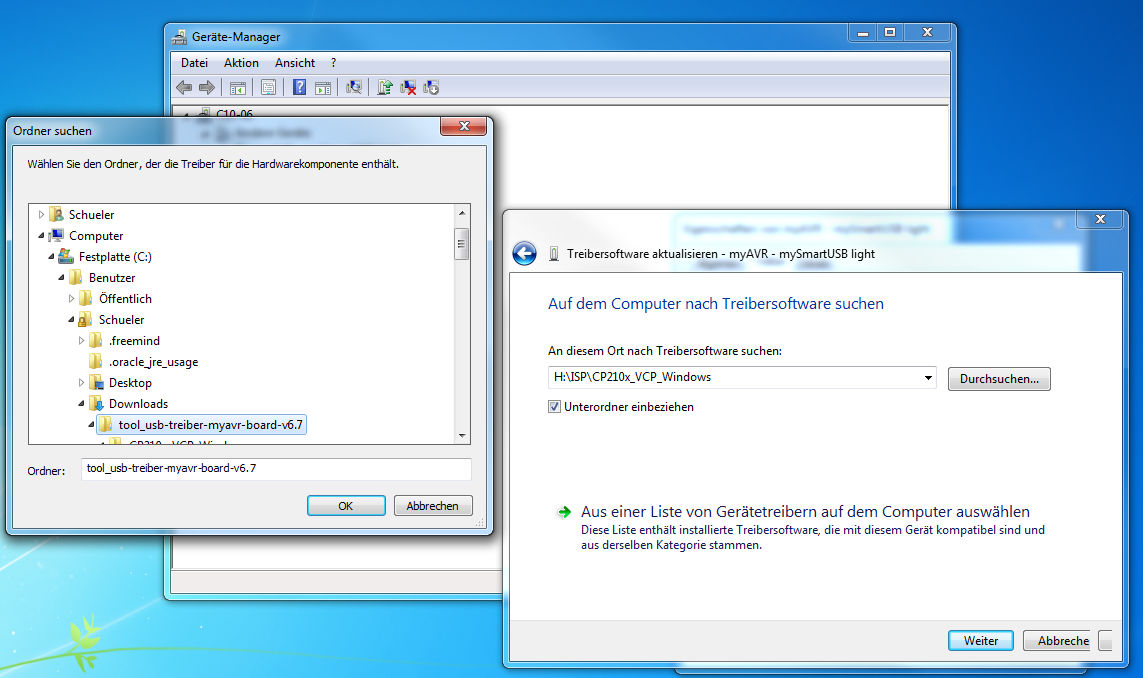
Task: Open the driver search path dropdown
Action: (929, 378)
